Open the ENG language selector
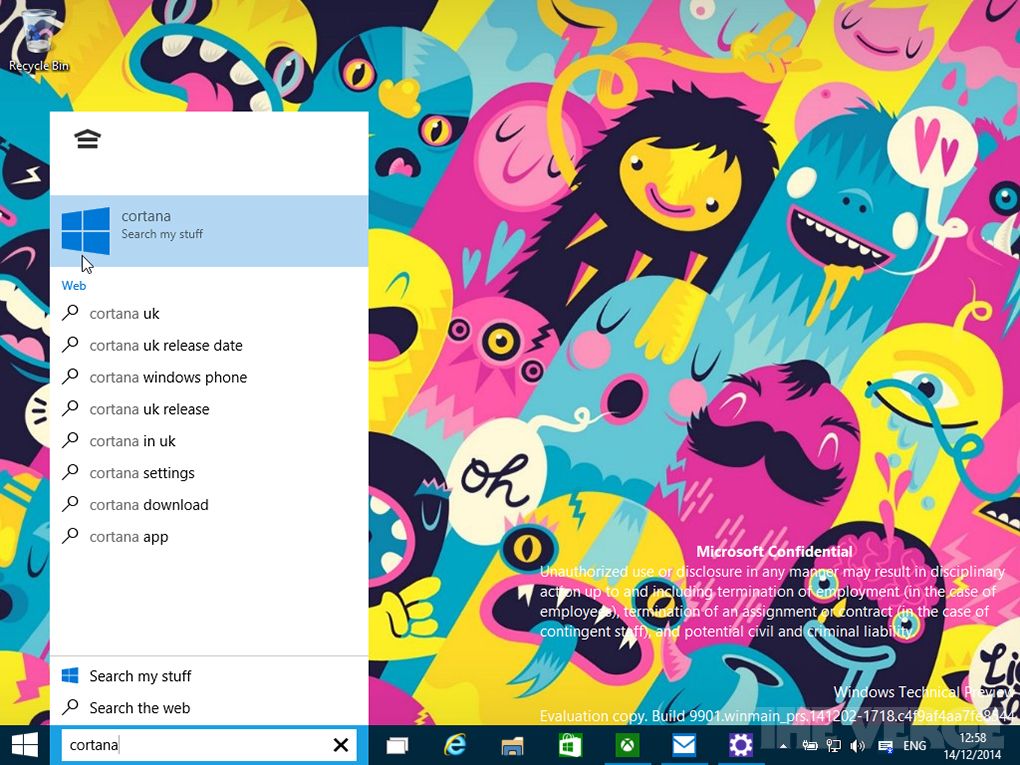This screenshot has height=765, width=1020. [914, 745]
